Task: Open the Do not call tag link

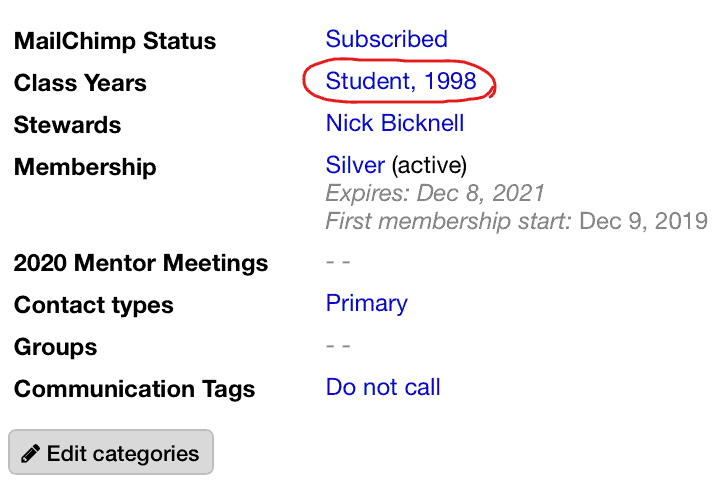Action: pos(383,387)
